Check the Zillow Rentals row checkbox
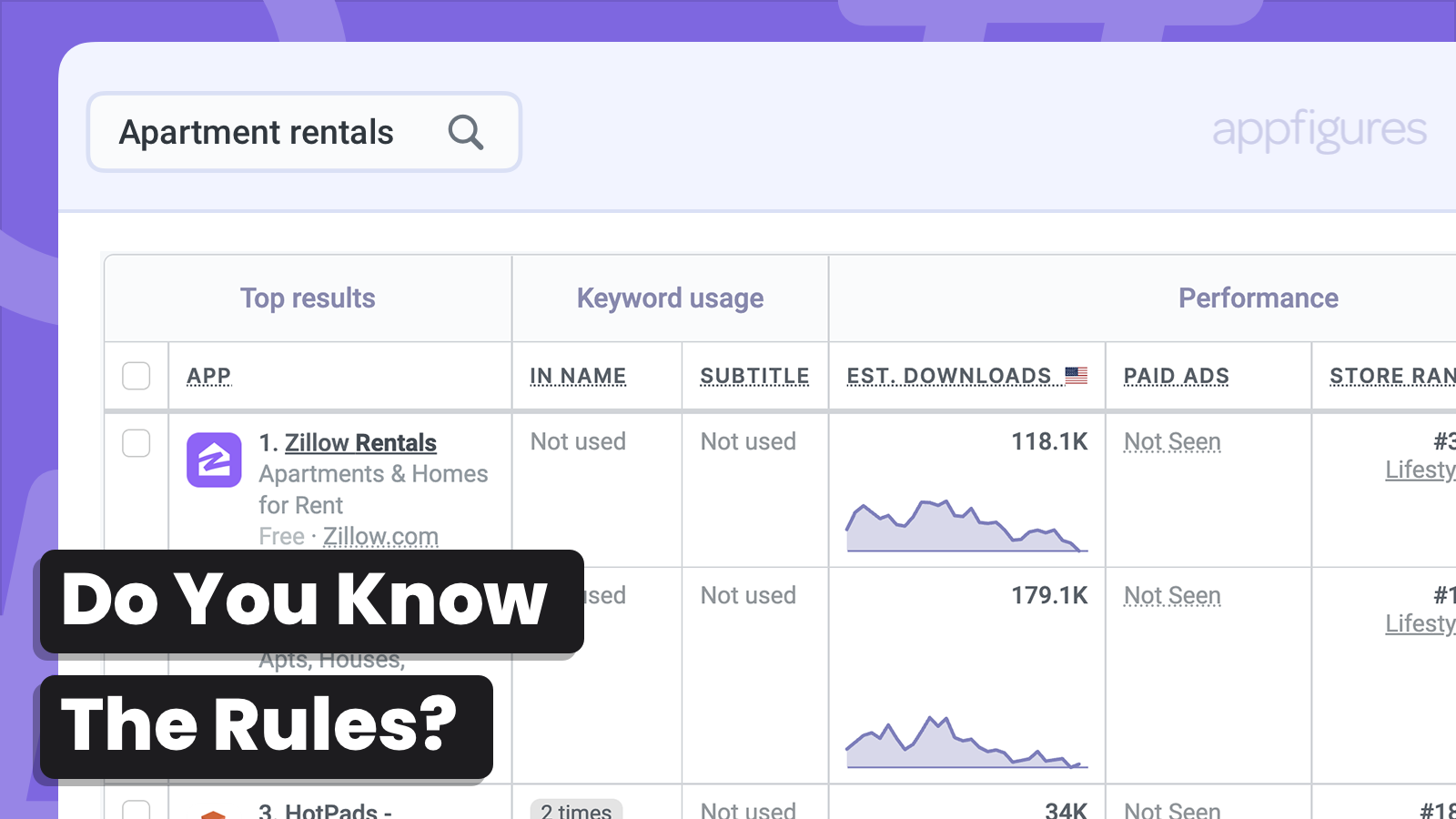The image size is (1456, 819). click(136, 443)
